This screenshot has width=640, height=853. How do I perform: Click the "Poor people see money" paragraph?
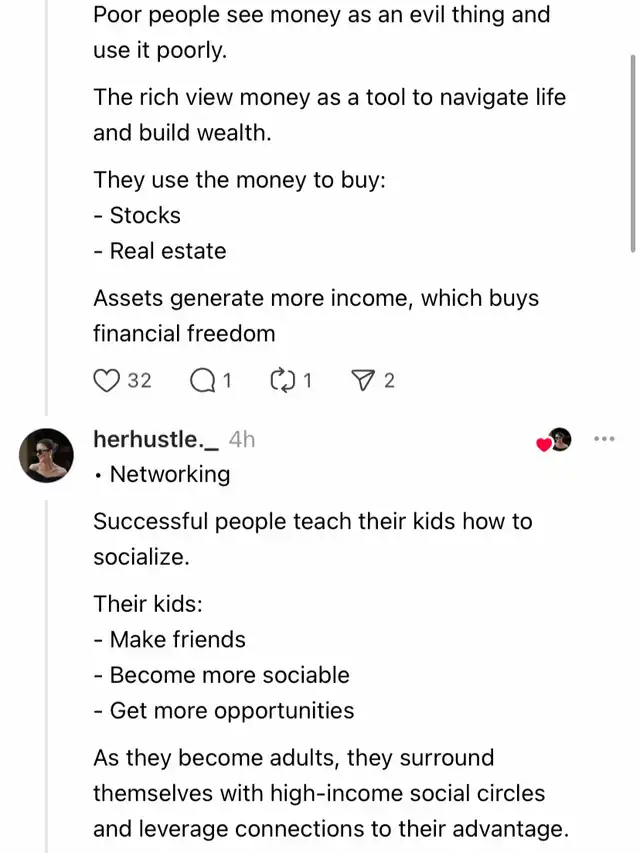[x=321, y=32]
